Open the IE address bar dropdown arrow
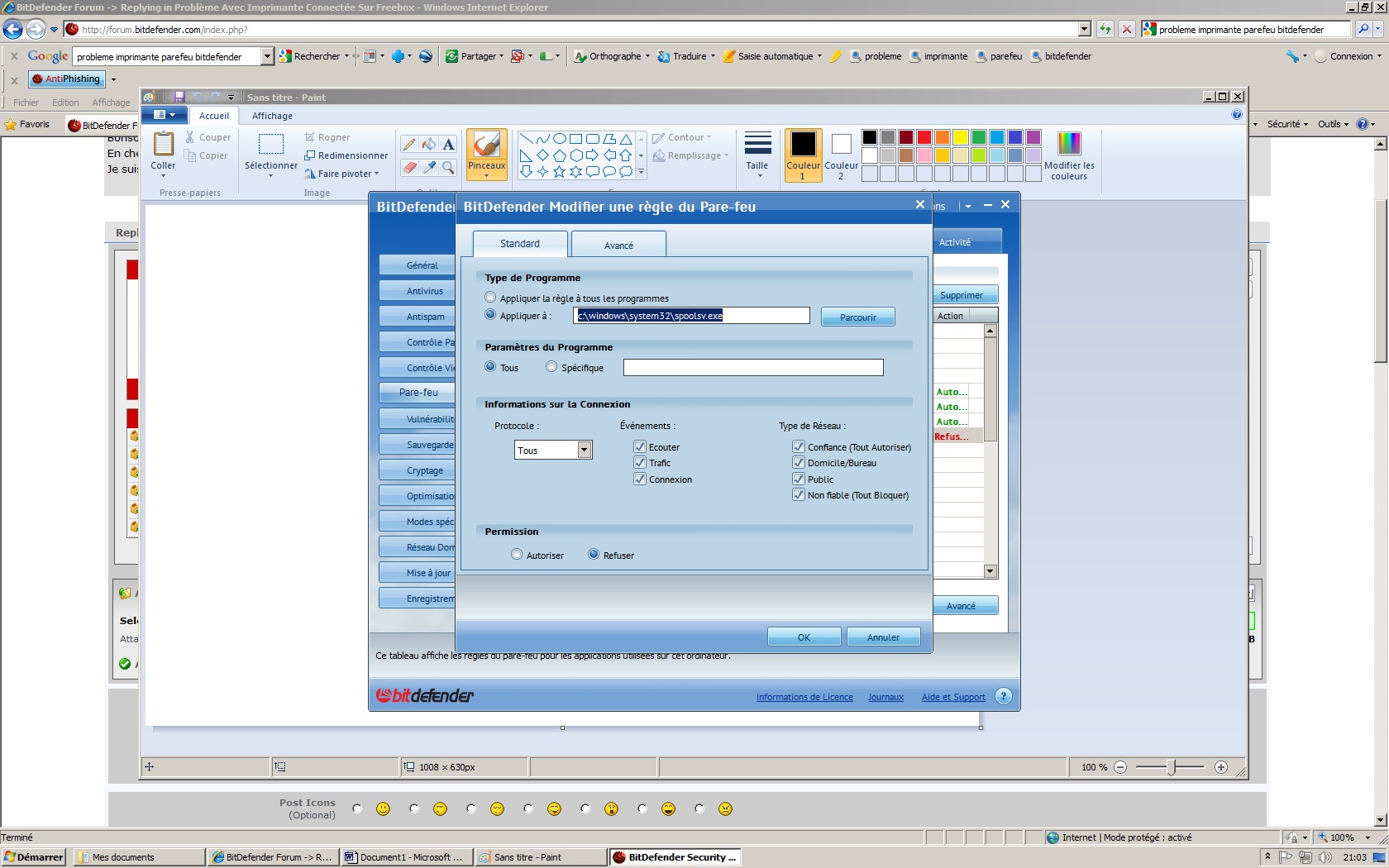The height and width of the screenshot is (868, 1389). point(1085,29)
